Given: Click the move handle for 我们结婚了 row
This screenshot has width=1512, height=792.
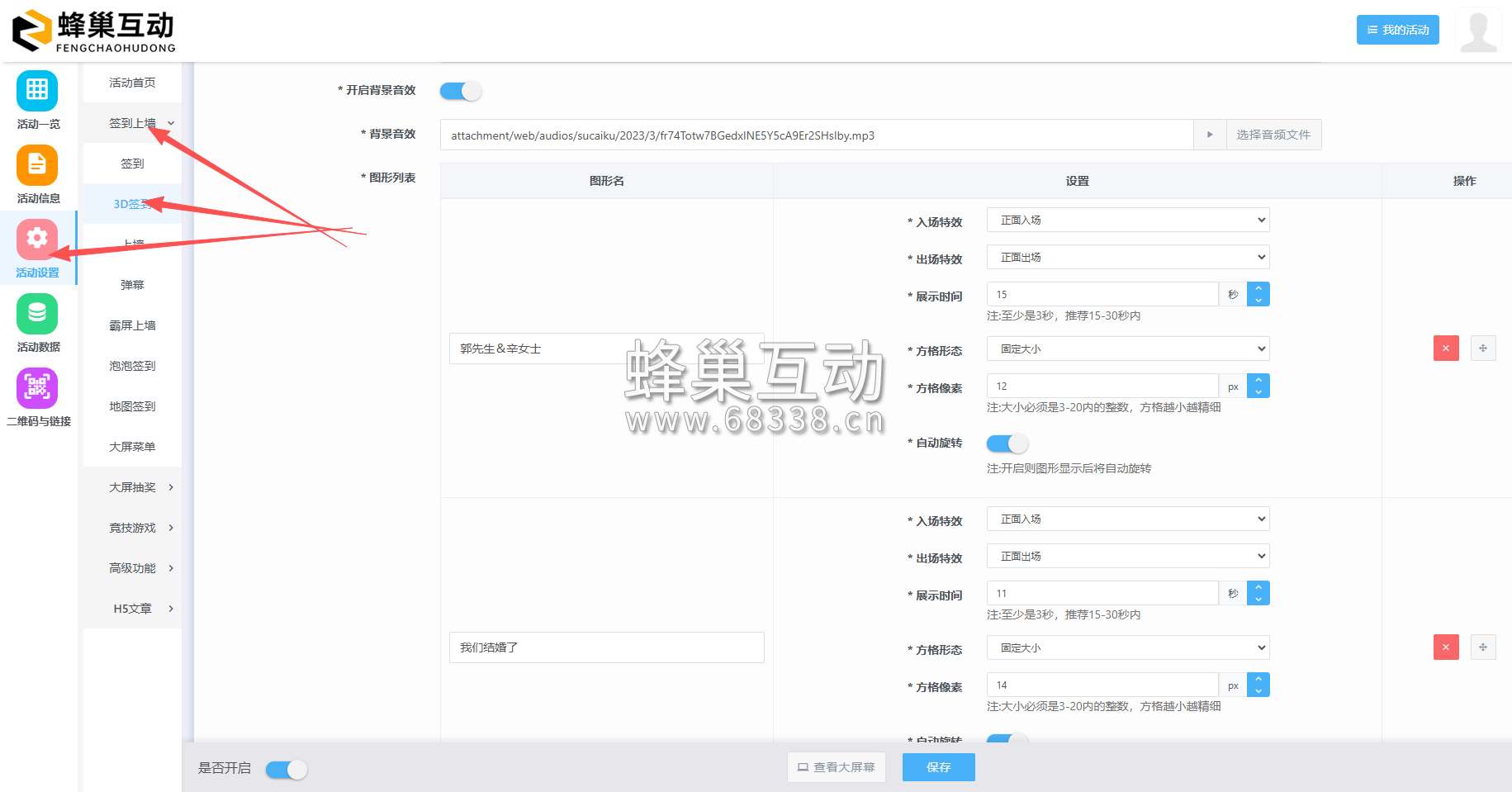Looking at the screenshot, I should click(x=1482, y=647).
